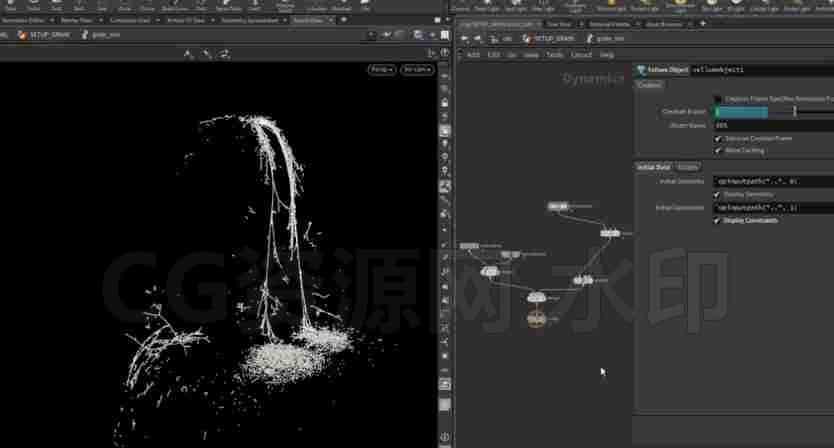Screen dimensions: 834x448
Task: Click the Number of Objects value field
Action: (x=773, y=126)
